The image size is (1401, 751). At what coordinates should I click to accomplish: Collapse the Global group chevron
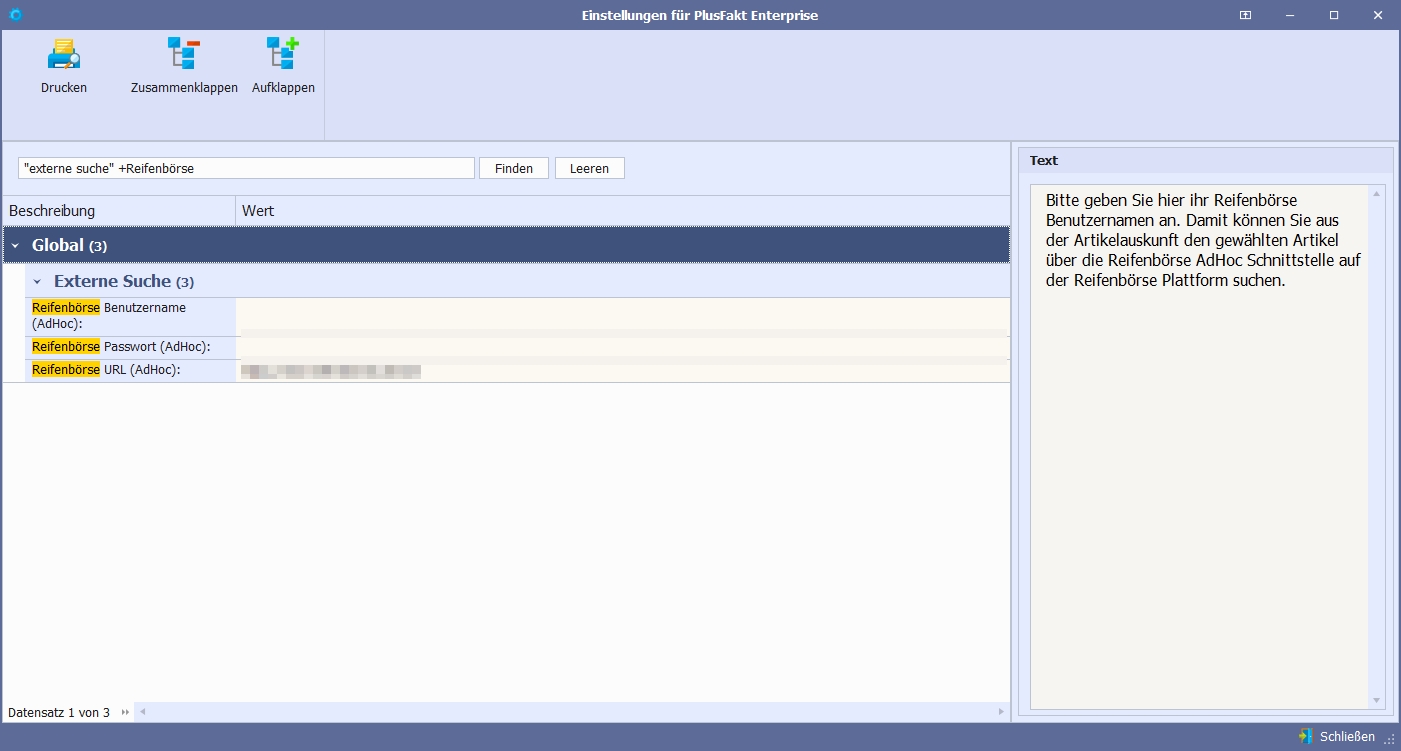15,245
